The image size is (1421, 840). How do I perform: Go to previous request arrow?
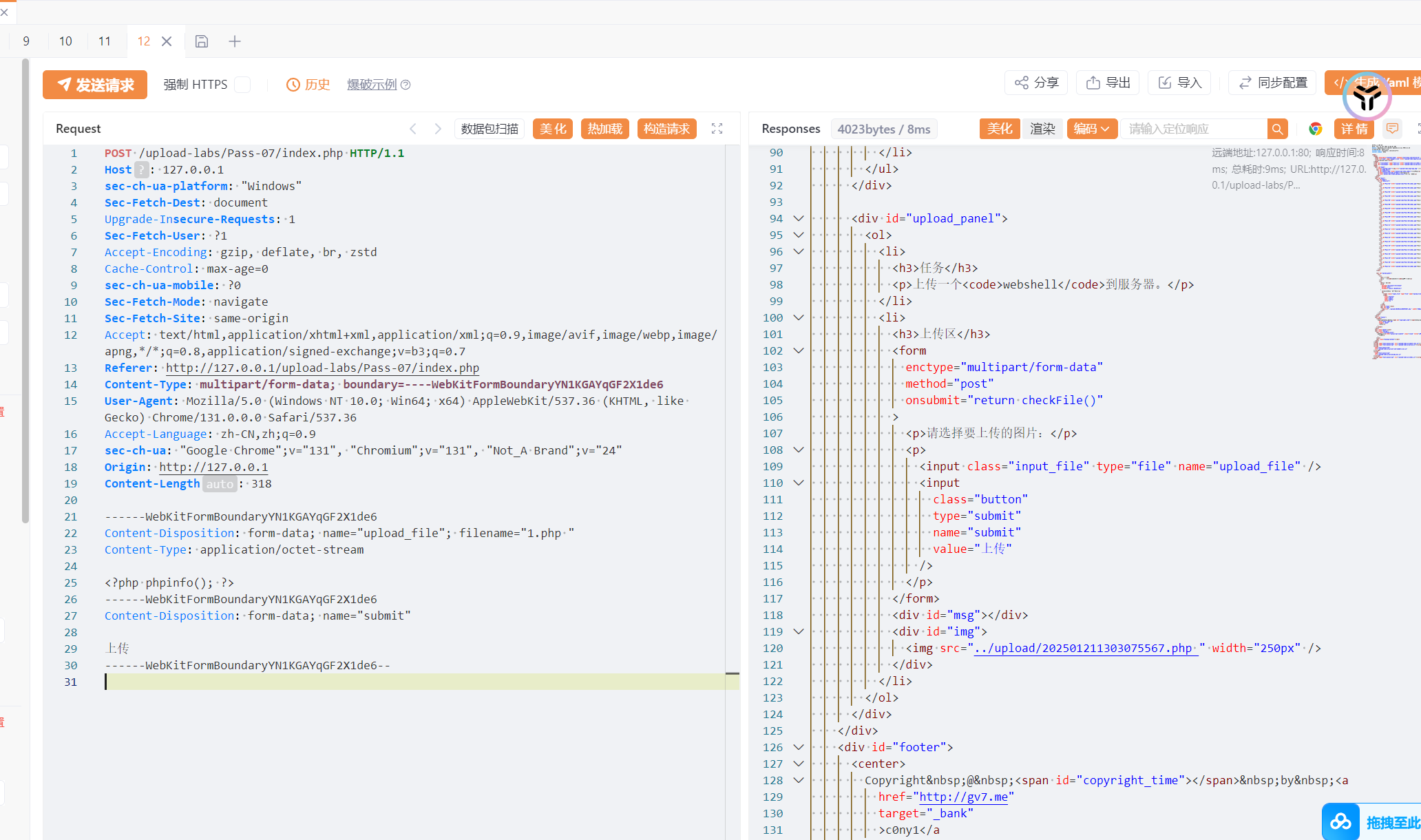coord(413,129)
